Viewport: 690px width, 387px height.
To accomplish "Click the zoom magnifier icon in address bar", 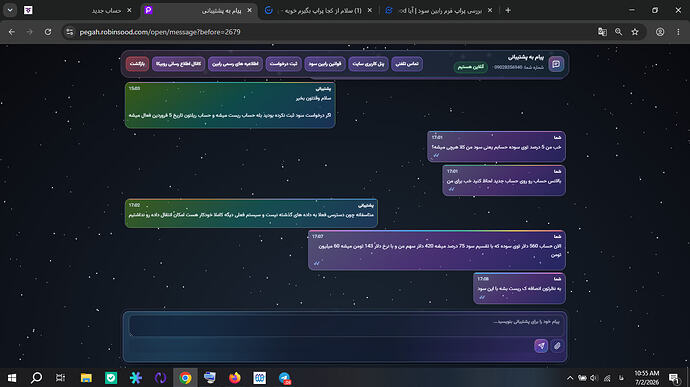I will 618,32.
